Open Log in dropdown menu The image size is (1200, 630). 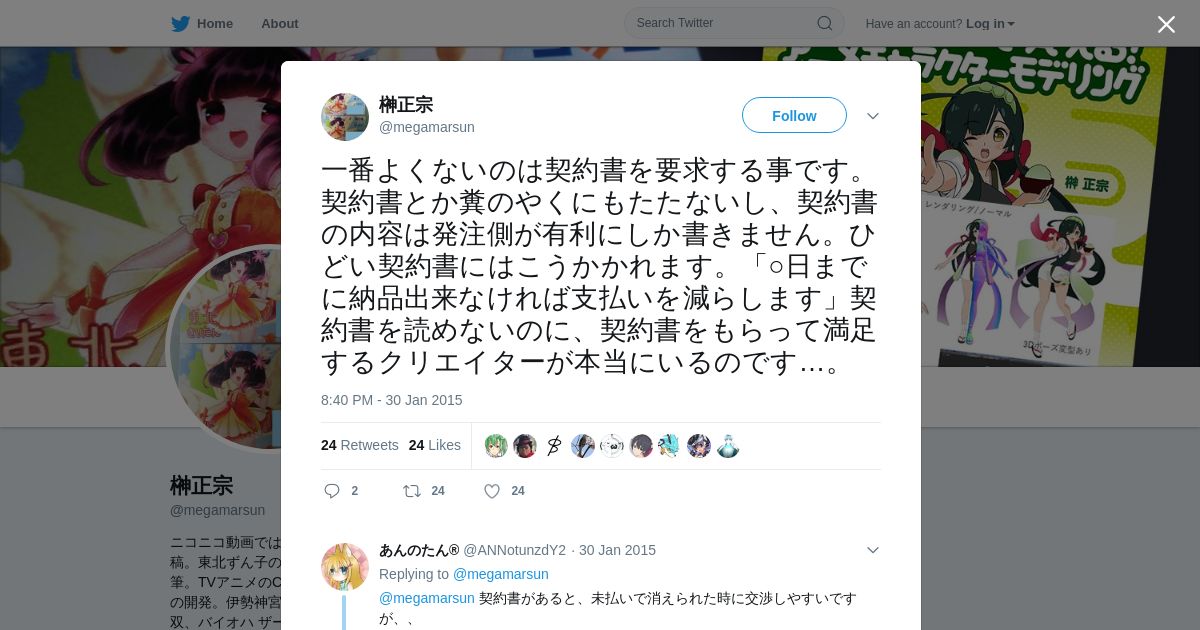990,23
